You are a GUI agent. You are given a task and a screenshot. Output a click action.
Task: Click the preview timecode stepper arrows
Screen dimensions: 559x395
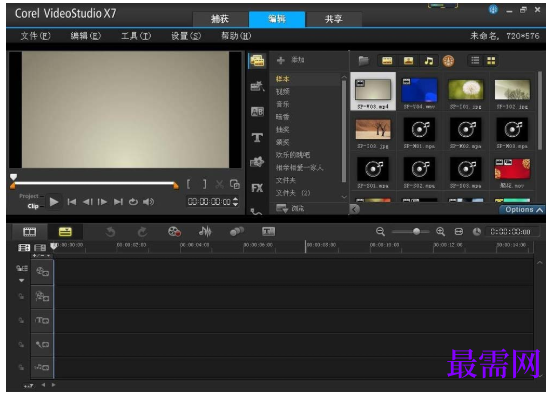235,202
